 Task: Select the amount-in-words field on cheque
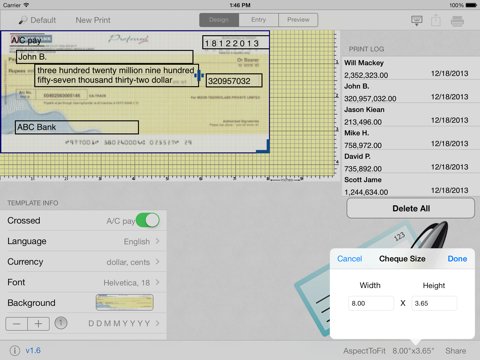coord(116,75)
